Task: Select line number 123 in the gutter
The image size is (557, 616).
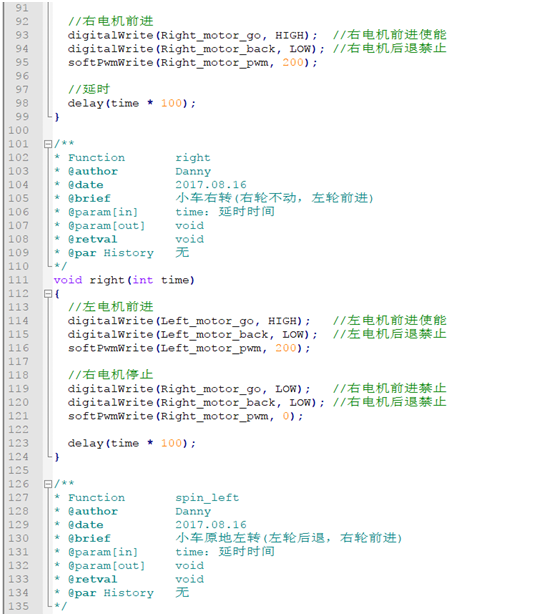Action: pos(19,443)
